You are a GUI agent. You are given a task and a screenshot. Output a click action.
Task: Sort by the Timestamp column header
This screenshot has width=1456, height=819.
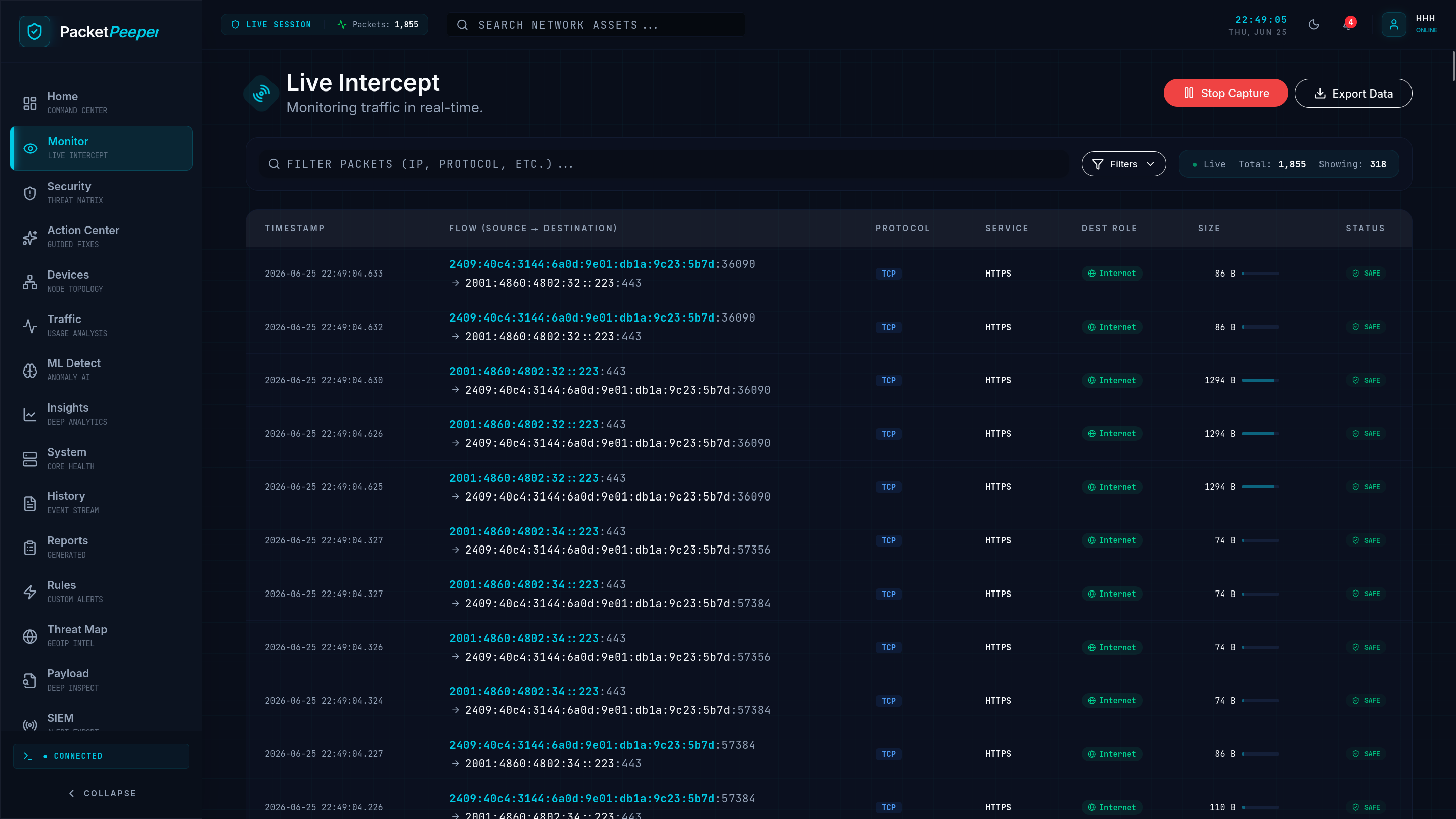tap(294, 229)
